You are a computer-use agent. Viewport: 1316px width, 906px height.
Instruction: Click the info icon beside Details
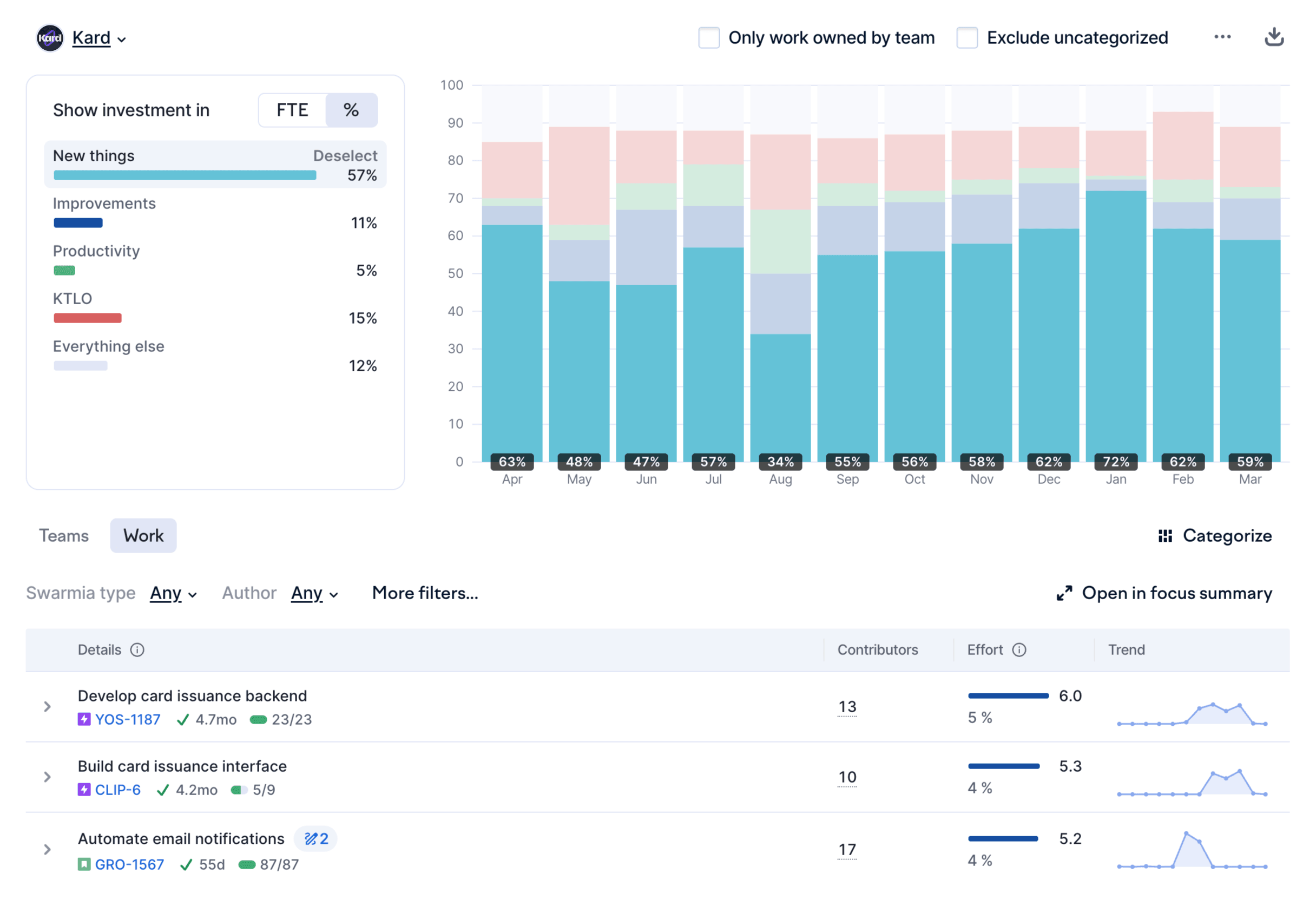pyautogui.click(x=137, y=649)
